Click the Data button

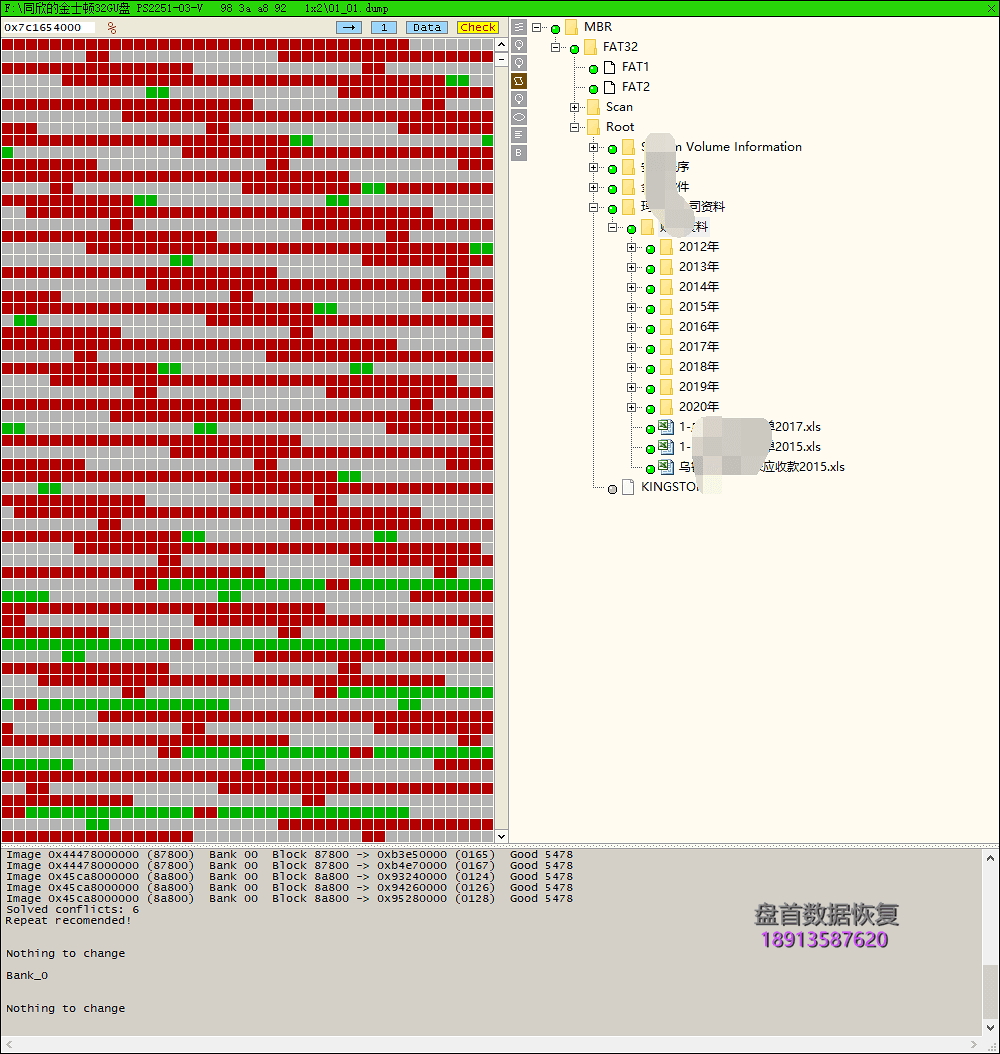click(x=427, y=28)
